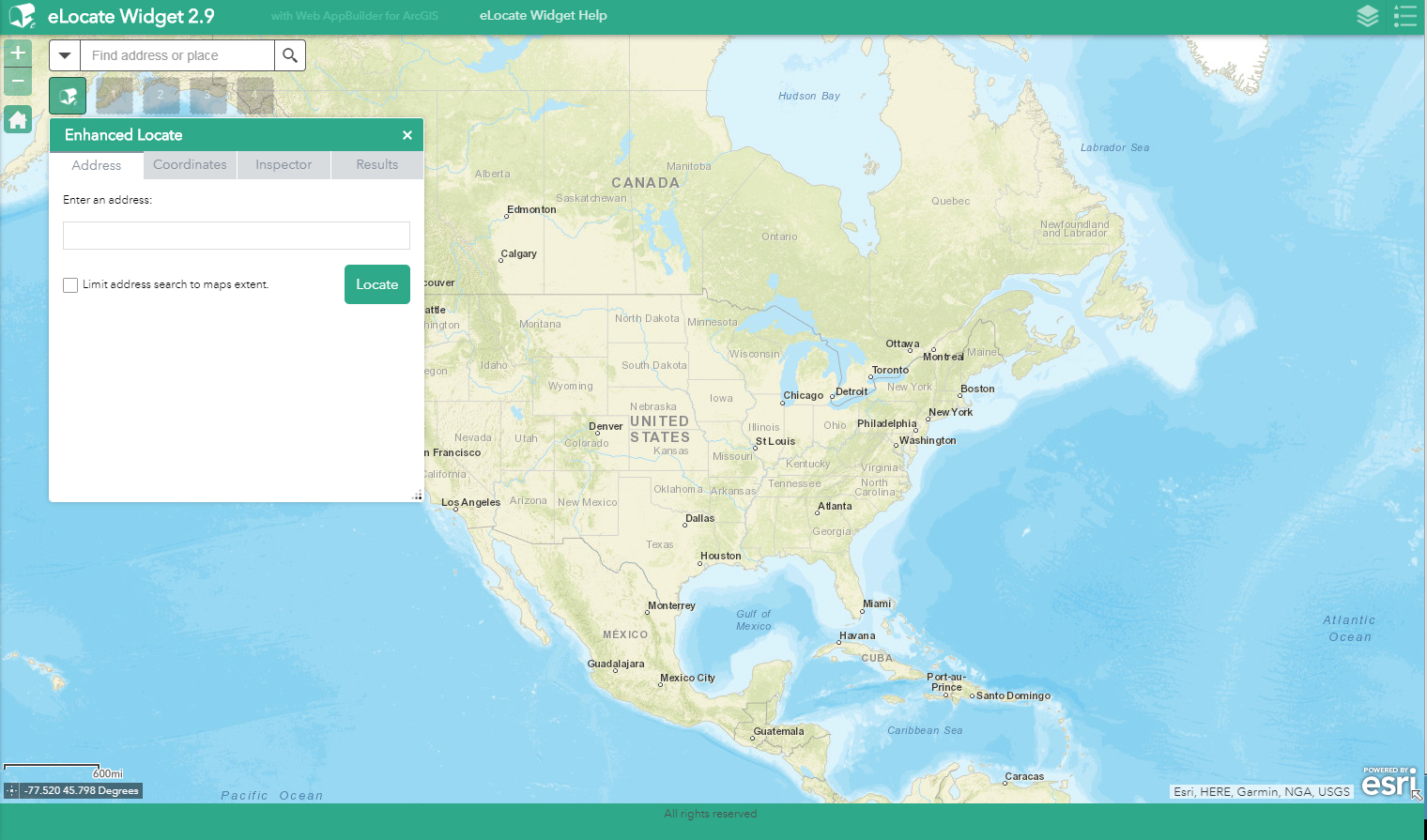
Task: Click the Los Angeles label on the map
Action: (x=470, y=503)
